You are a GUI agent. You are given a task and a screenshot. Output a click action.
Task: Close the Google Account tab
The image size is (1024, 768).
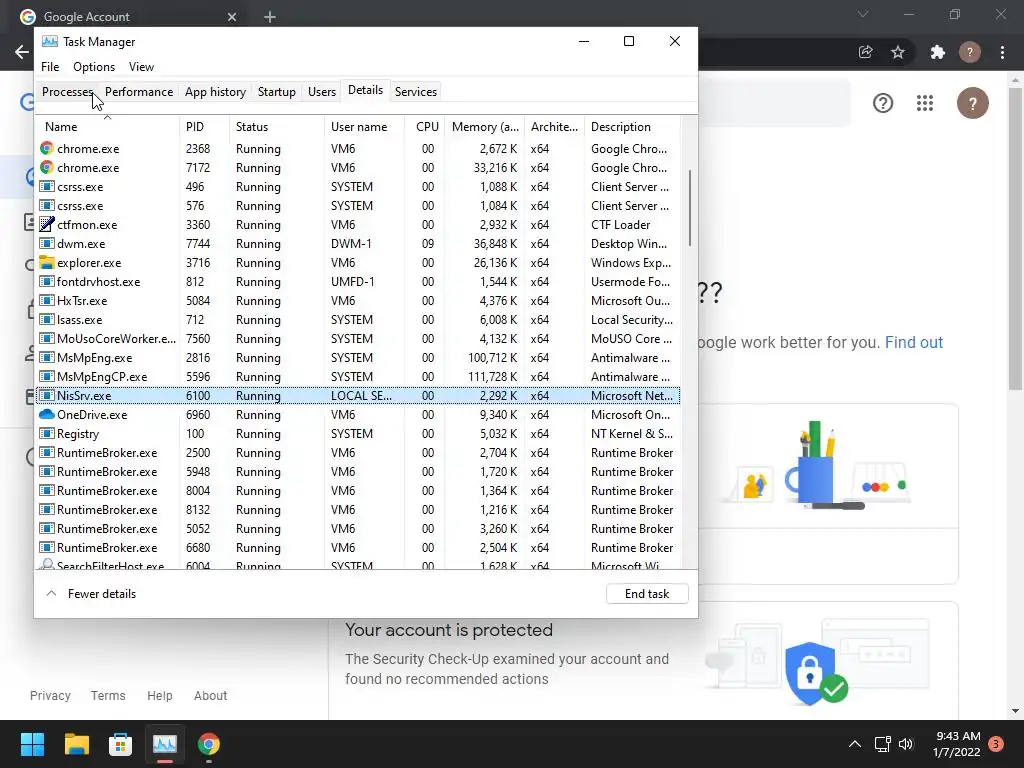(x=232, y=17)
